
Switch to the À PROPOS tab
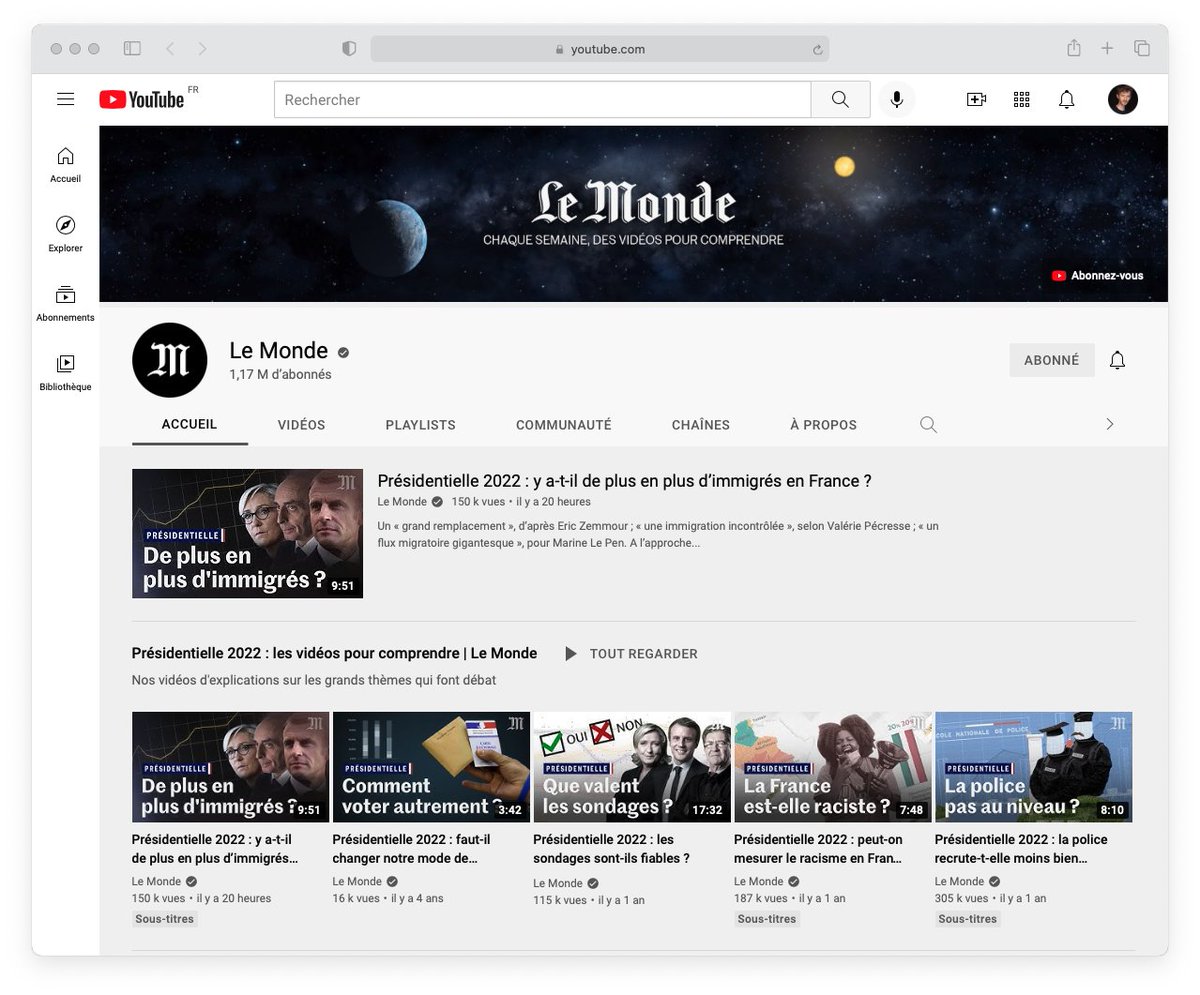tap(823, 425)
